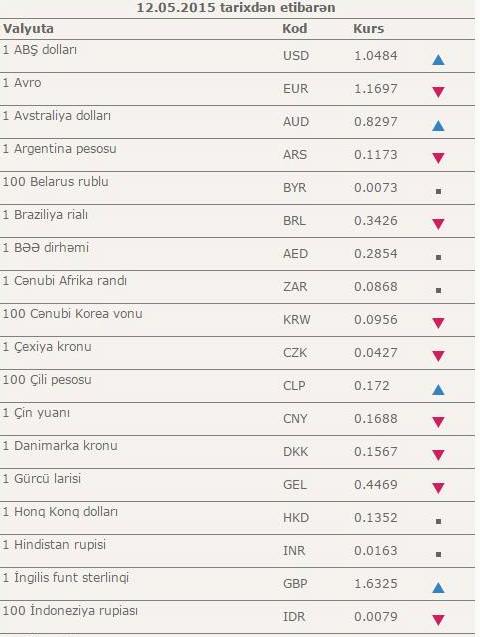Click the red down arrow beside EUR
Image resolution: width=480 pixels, height=637 pixels.
click(x=438, y=92)
